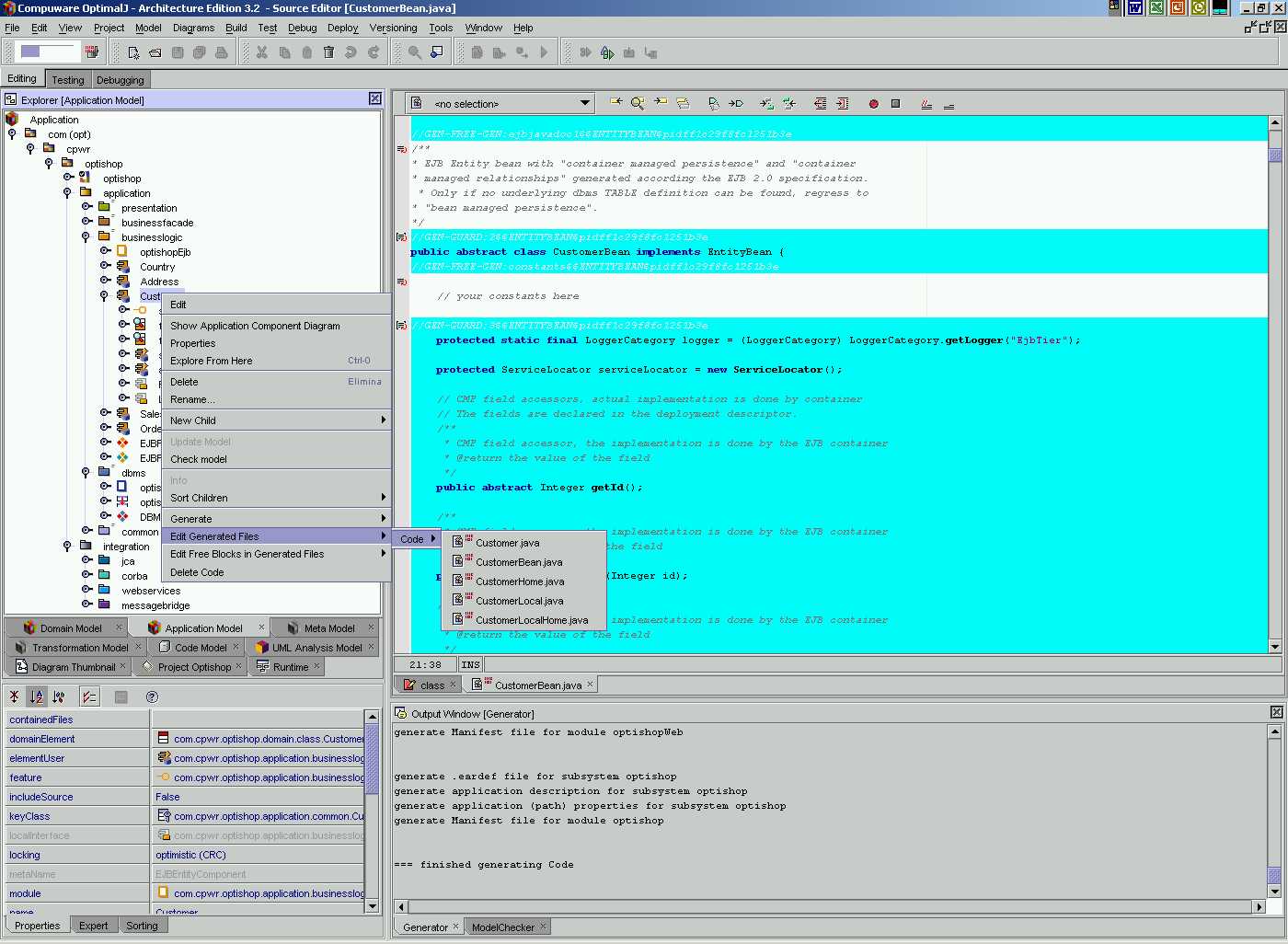The width and height of the screenshot is (1288, 944).
Task: Click the red record breakpoint icon
Action: pos(873,104)
